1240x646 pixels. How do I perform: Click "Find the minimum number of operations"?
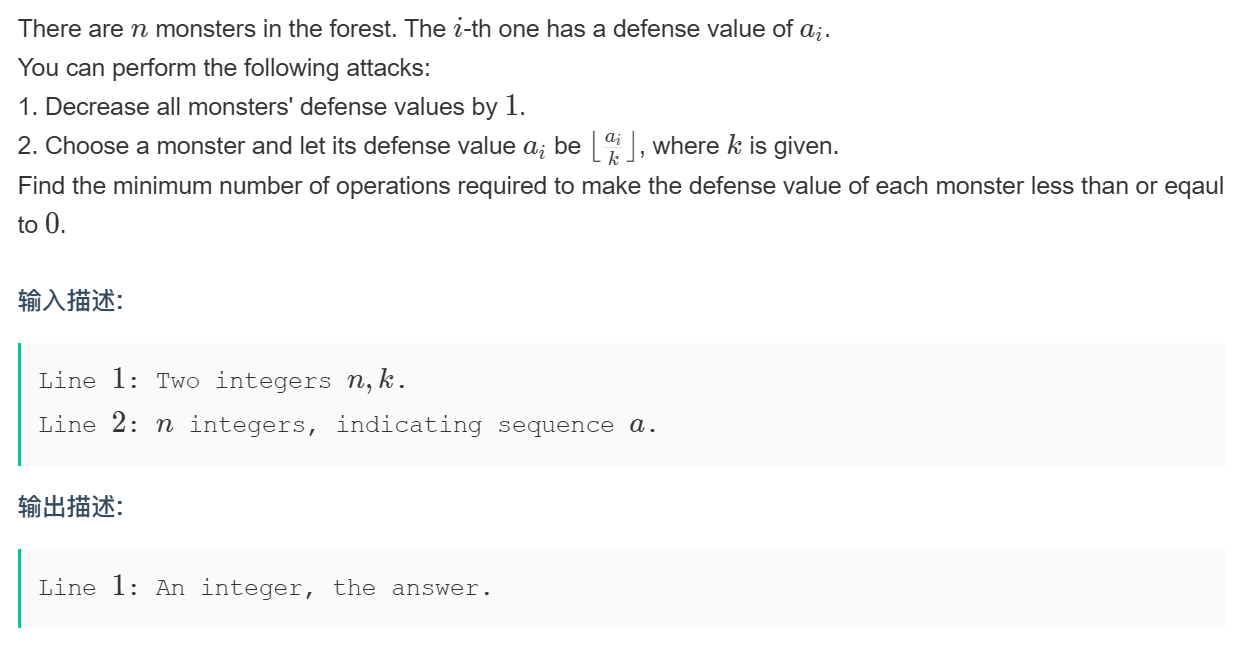click(x=230, y=186)
